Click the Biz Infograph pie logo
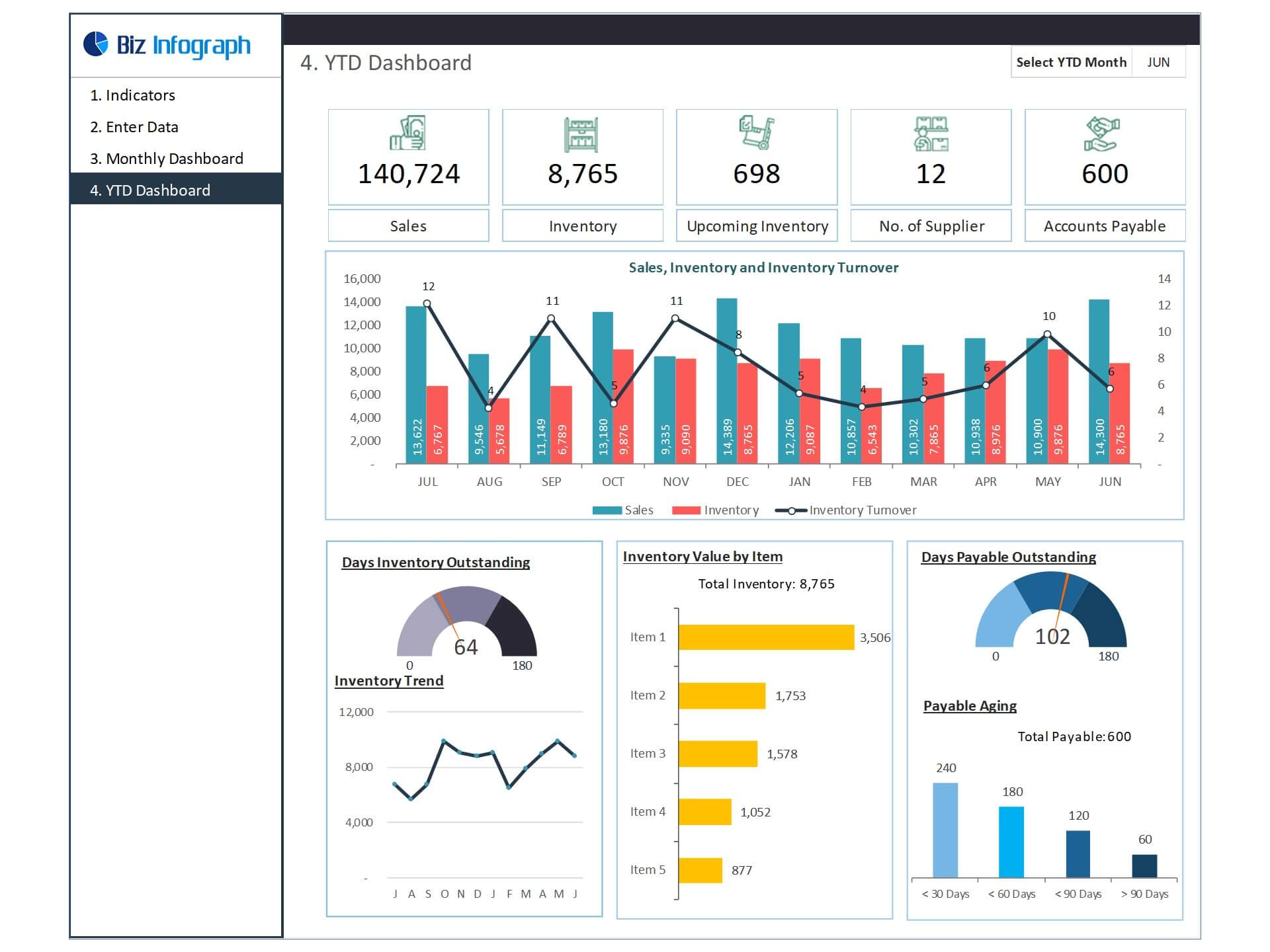 coord(96,44)
